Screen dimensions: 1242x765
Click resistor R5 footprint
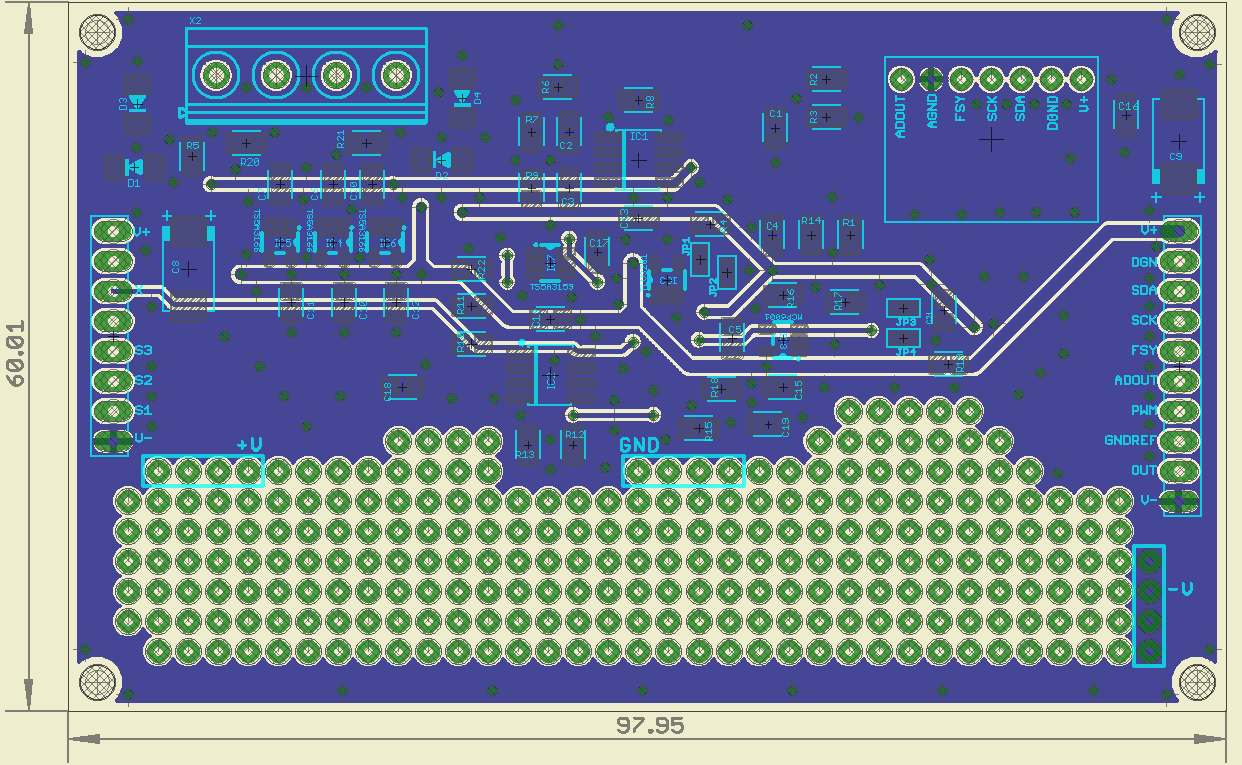click(x=192, y=156)
